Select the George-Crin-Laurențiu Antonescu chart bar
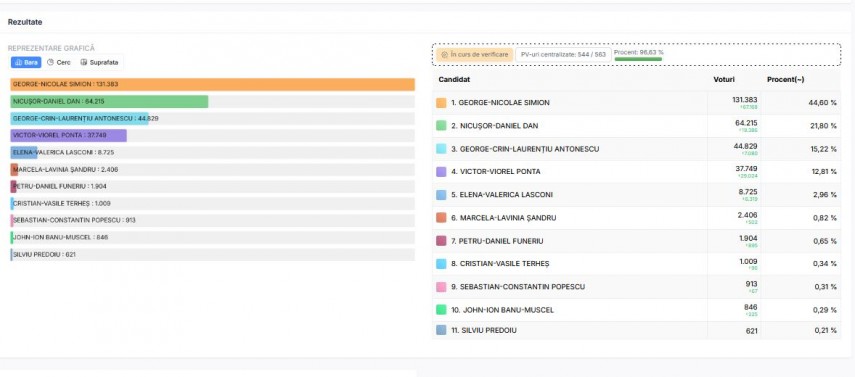Viewport: 855px width, 377px height. tap(79, 118)
